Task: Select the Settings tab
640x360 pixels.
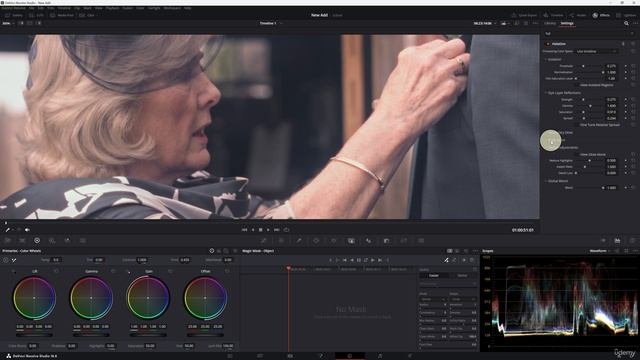Action: tap(567, 23)
